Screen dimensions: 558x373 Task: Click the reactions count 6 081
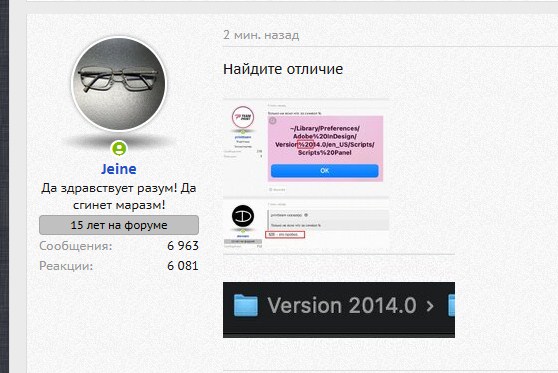click(183, 266)
